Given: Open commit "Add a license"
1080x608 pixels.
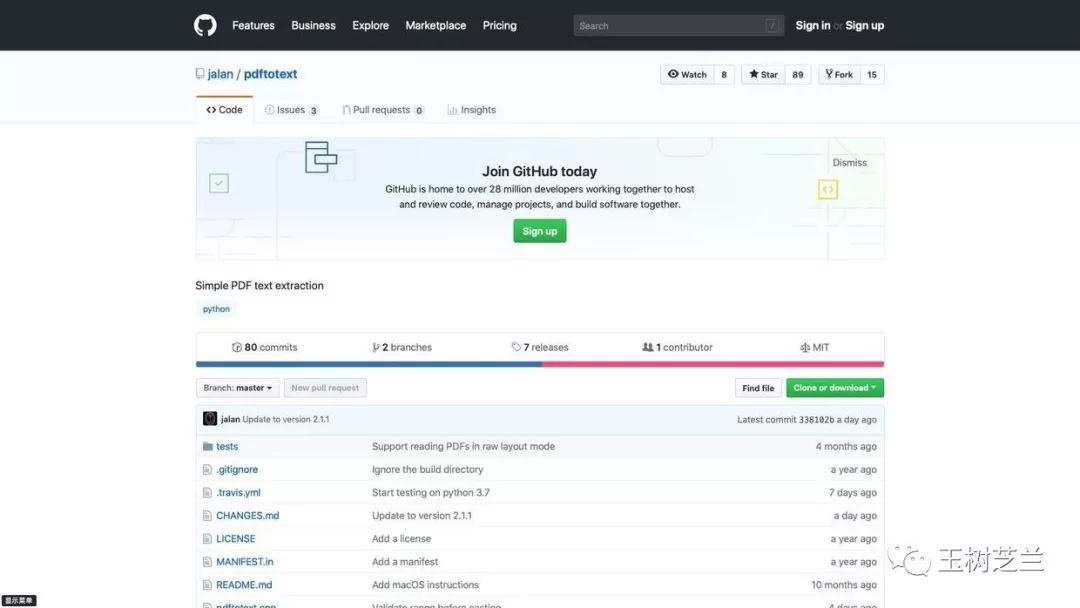Looking at the screenshot, I should 402,538.
